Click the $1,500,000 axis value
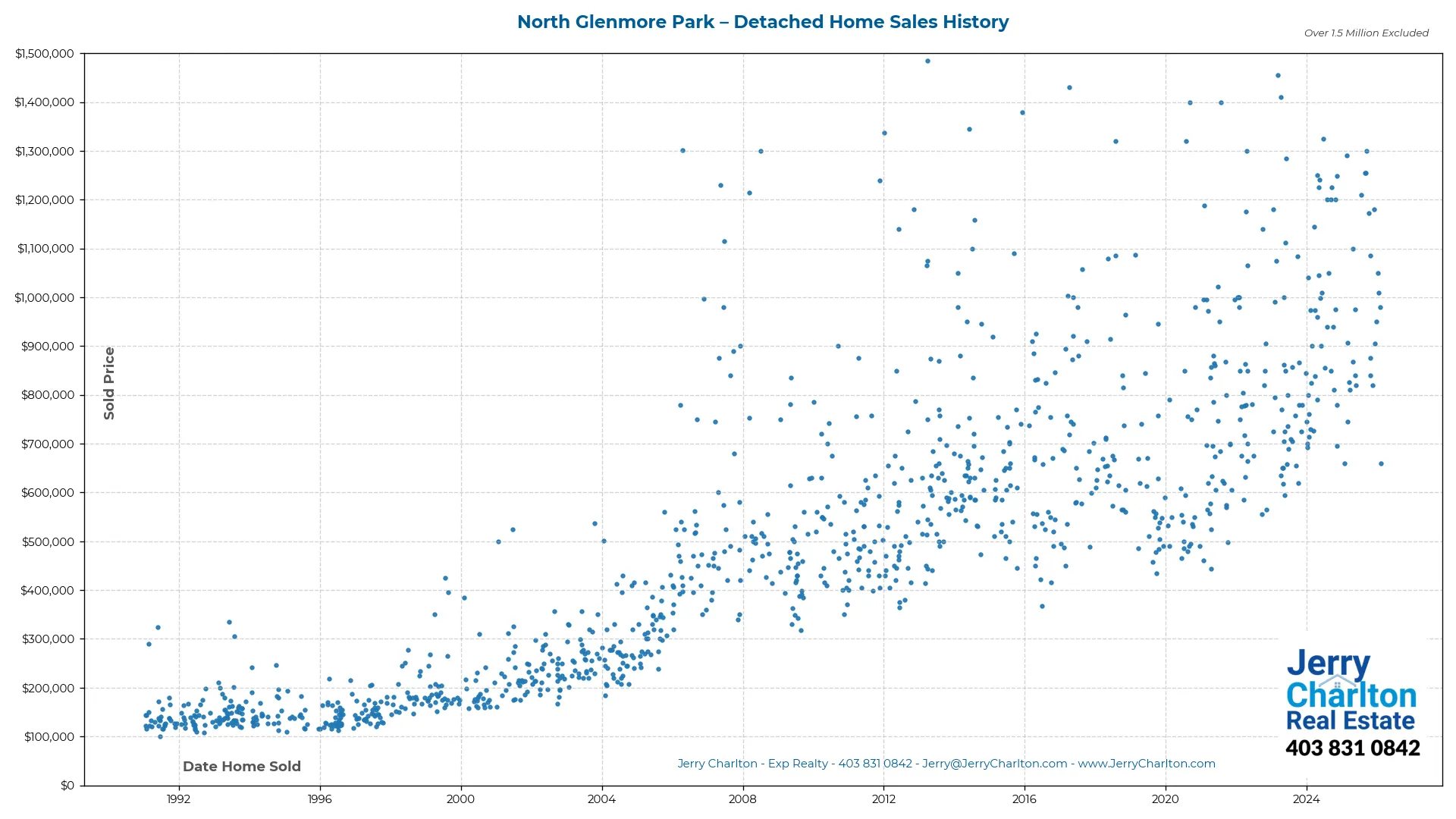This screenshot has height=819, width=1456. coord(45,53)
